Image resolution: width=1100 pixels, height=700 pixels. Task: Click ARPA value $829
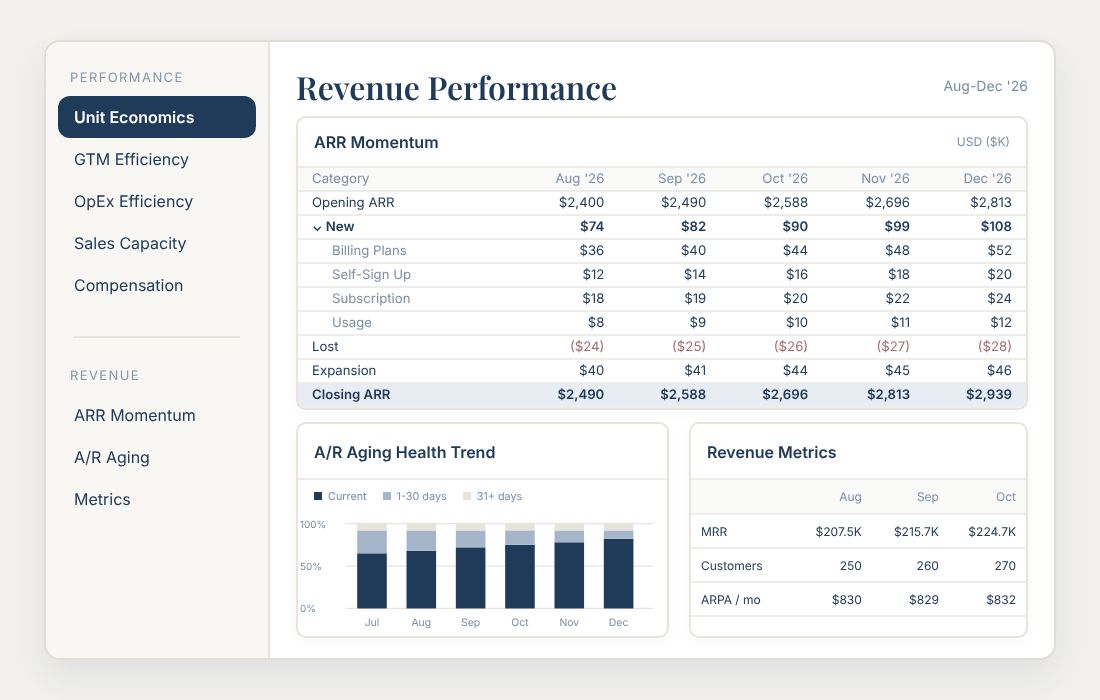[923, 600]
